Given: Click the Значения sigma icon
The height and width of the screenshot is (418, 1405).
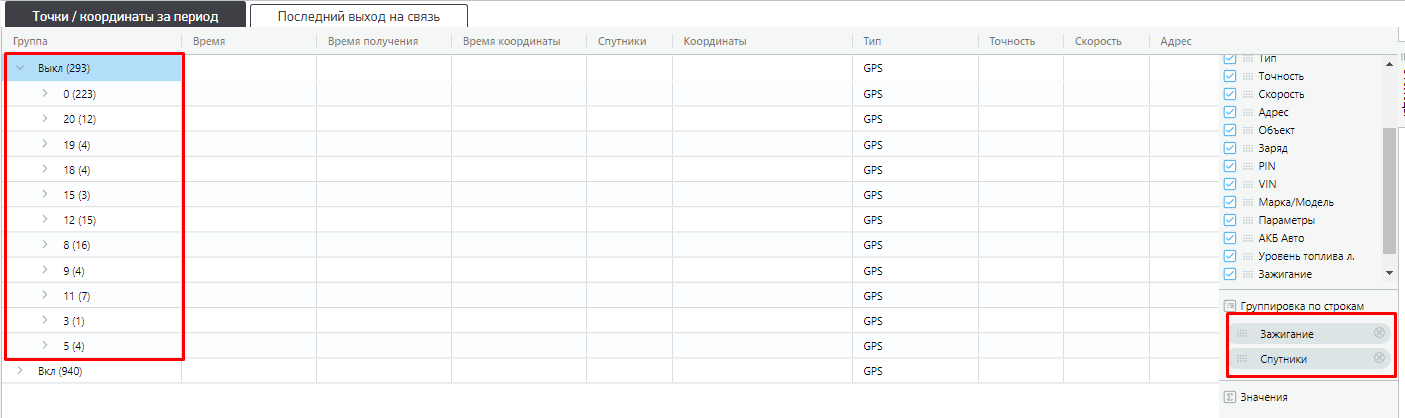Looking at the screenshot, I should (x=1230, y=397).
